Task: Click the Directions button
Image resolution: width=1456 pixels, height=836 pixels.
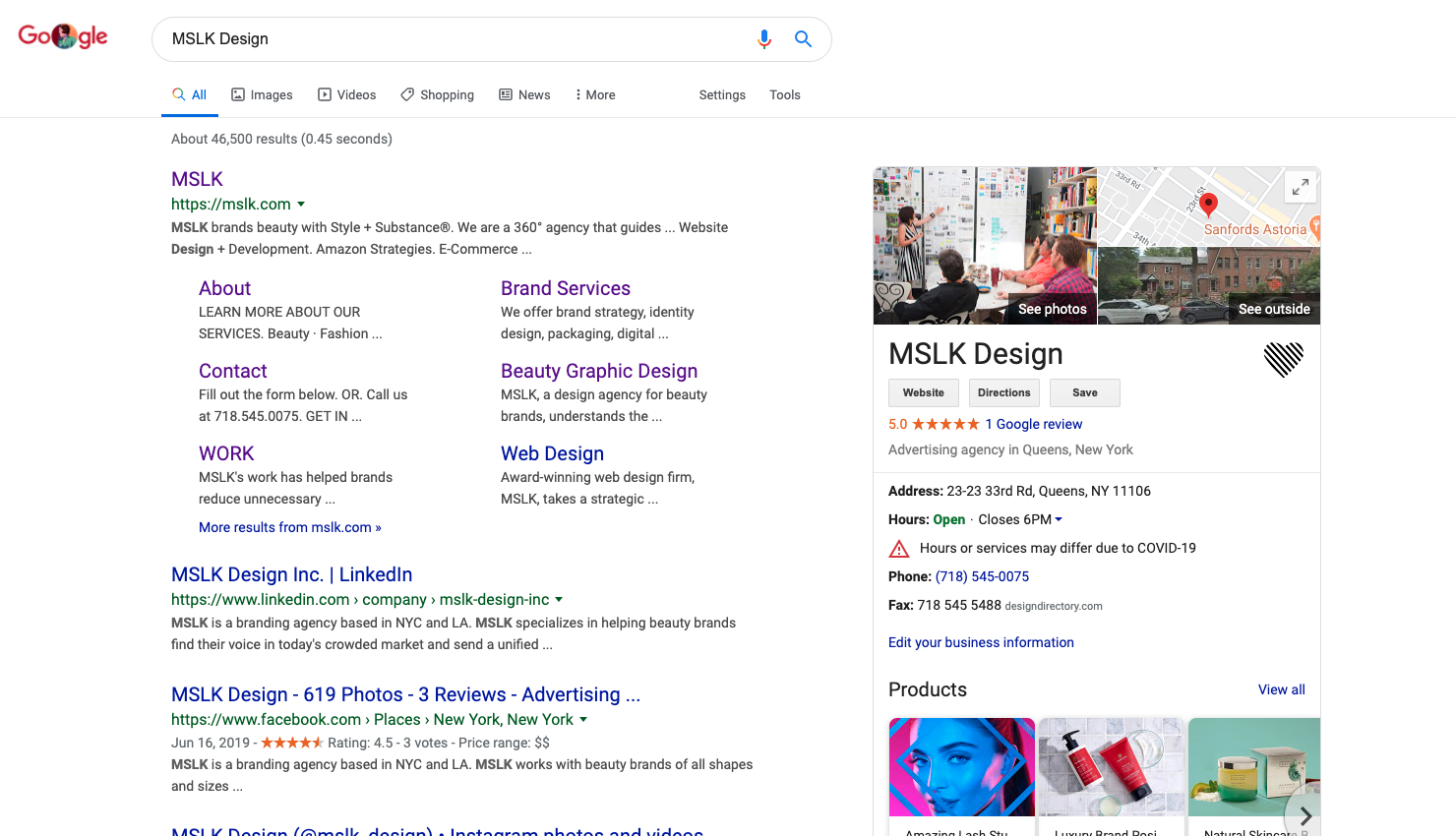Action: [x=1004, y=392]
